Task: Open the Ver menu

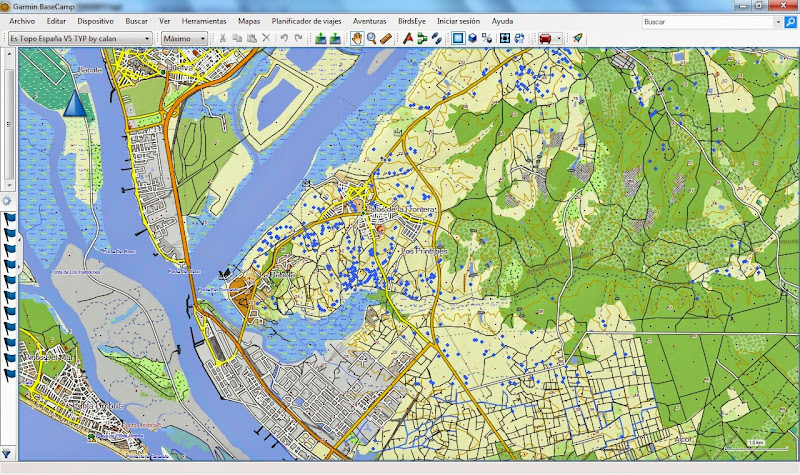Action: pyautogui.click(x=164, y=21)
